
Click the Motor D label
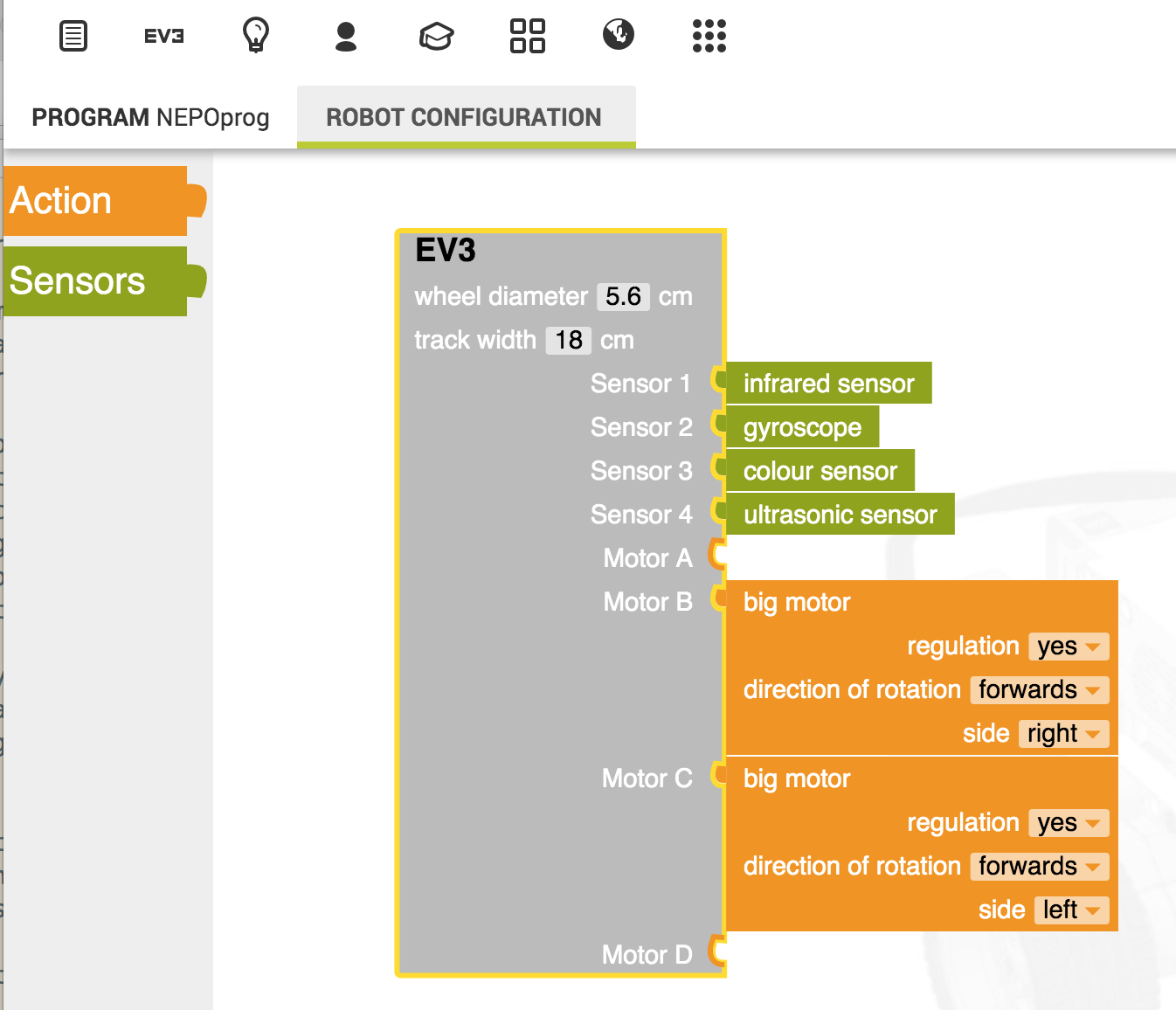pos(647,955)
